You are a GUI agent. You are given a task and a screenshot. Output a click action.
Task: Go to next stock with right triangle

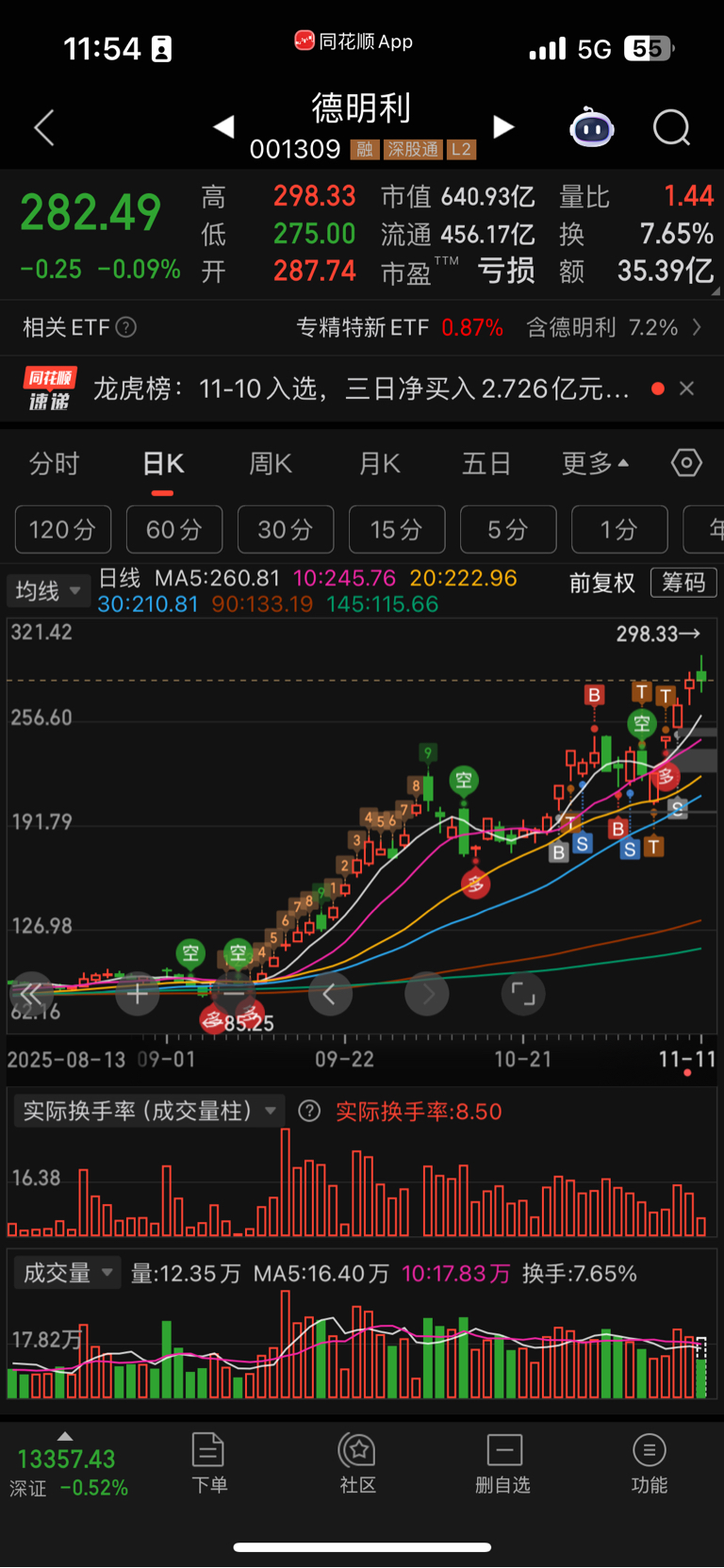click(x=504, y=126)
